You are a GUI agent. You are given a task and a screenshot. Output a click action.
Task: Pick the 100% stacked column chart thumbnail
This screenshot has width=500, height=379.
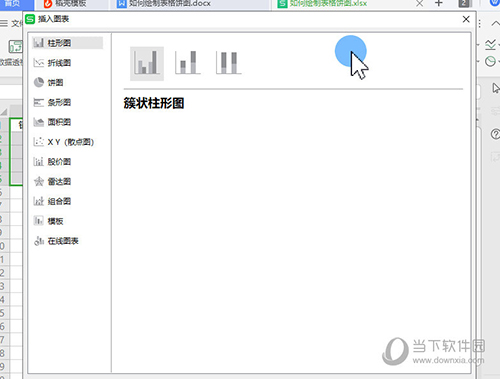[229, 63]
